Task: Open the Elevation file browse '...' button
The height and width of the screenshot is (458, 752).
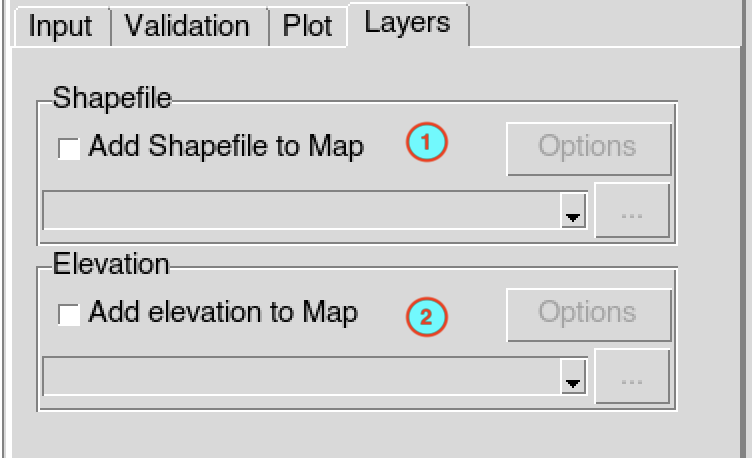Action: pyautogui.click(x=632, y=376)
